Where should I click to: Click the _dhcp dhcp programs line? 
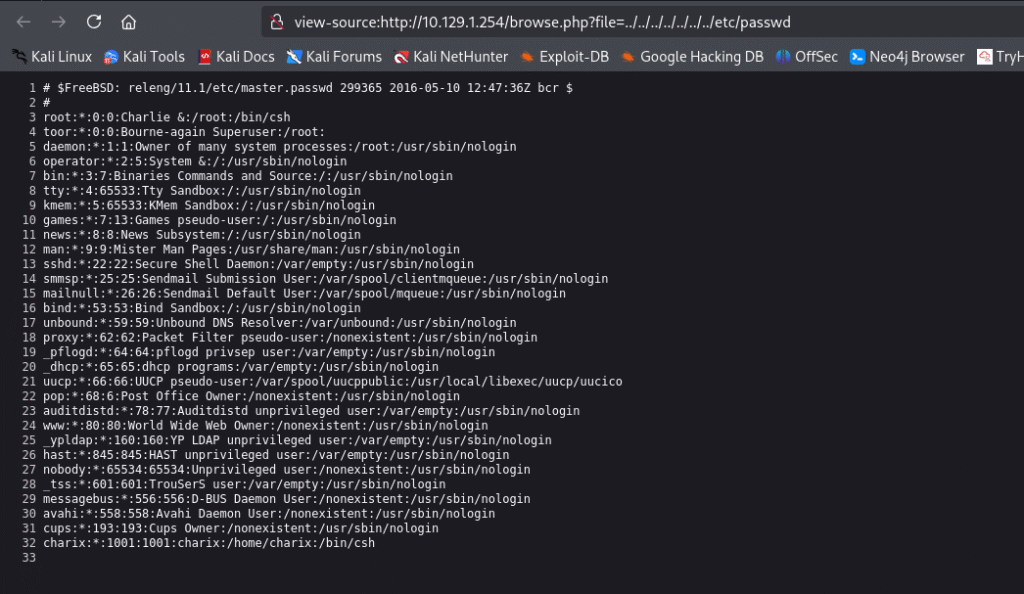[241, 367]
